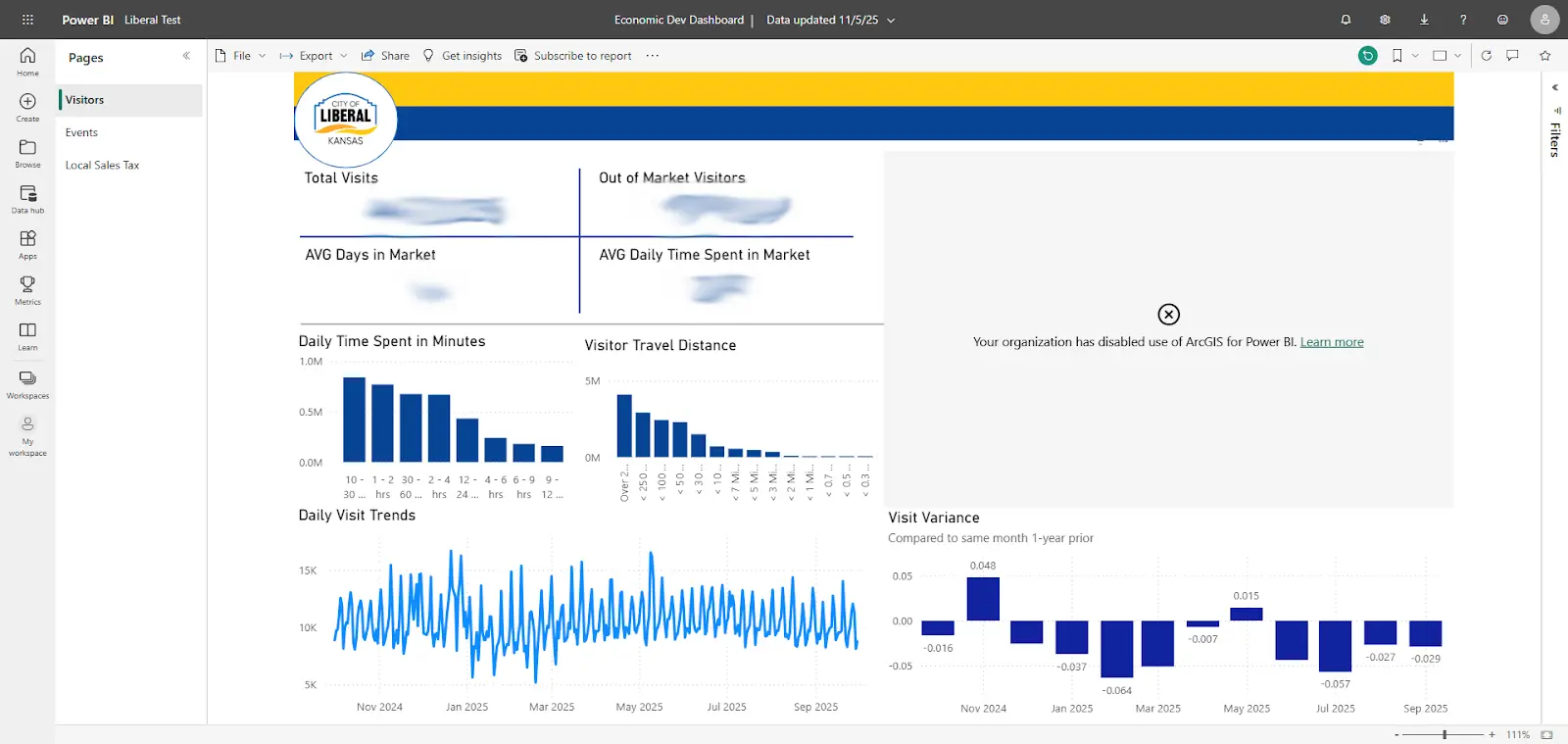
Task: Go to Home in the left navigation
Action: [27, 61]
